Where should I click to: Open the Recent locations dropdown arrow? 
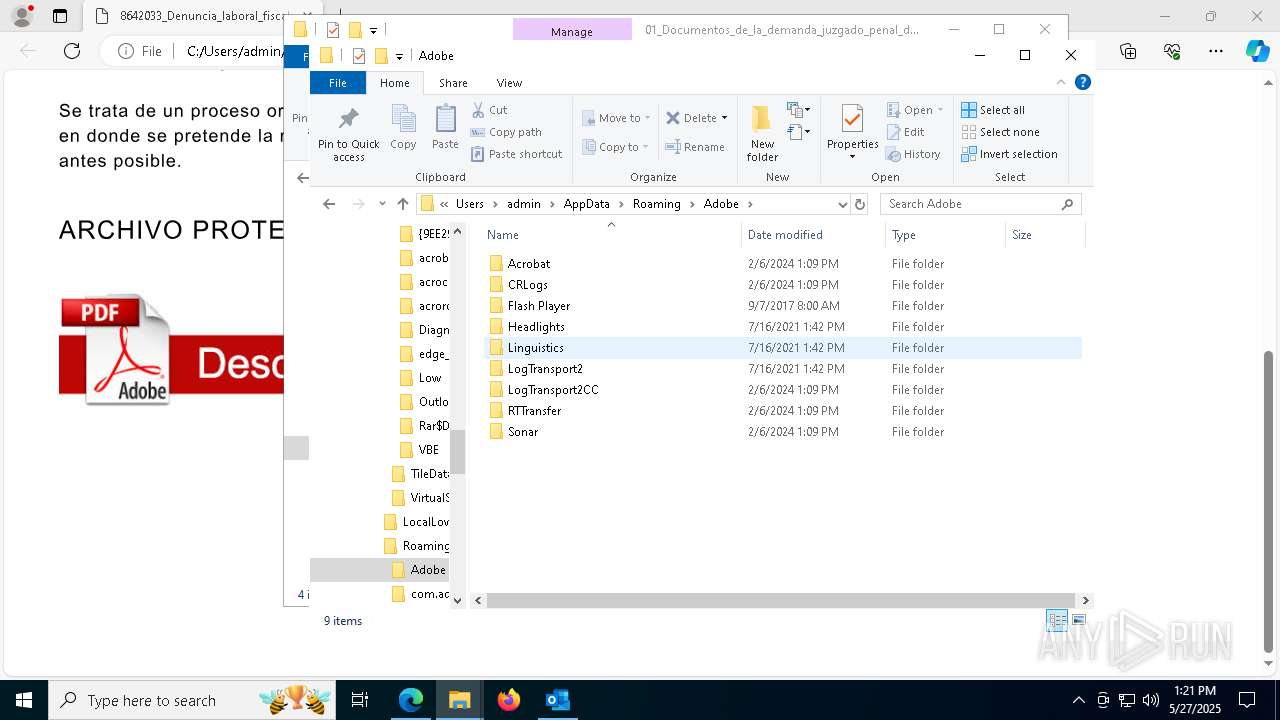click(382, 204)
